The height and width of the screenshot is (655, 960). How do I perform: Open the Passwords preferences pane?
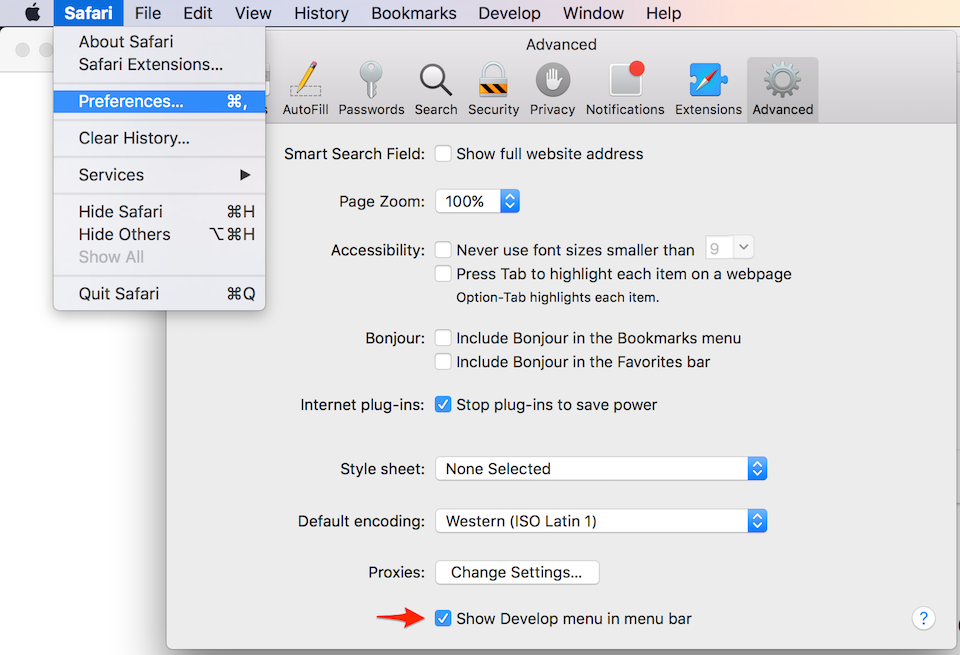[371, 89]
